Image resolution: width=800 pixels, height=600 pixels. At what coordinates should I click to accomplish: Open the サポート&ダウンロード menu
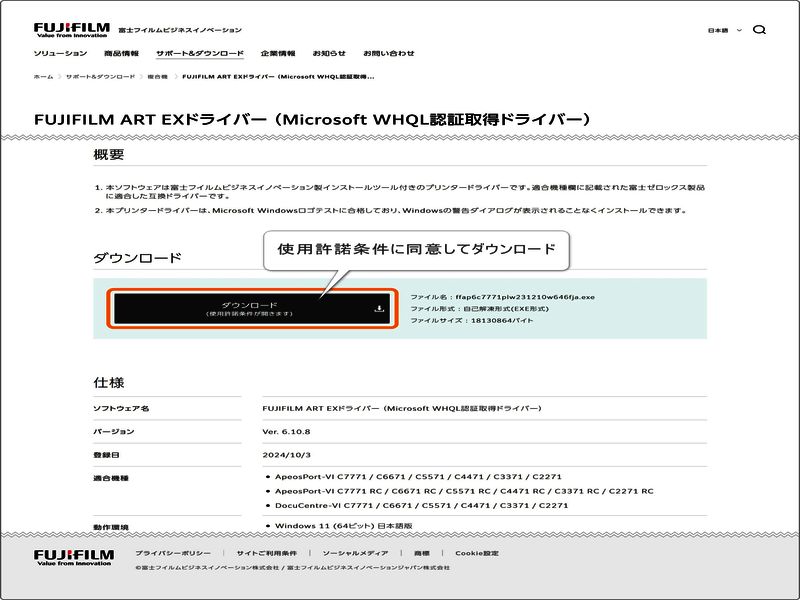click(x=199, y=53)
